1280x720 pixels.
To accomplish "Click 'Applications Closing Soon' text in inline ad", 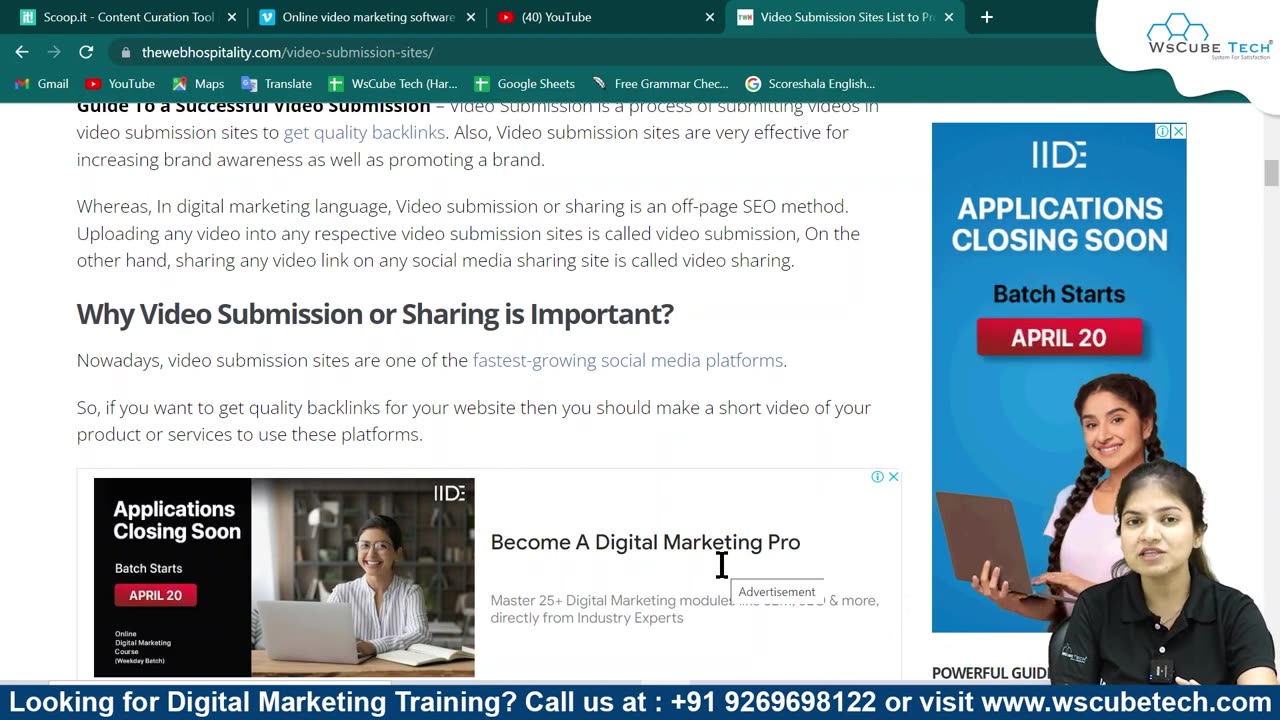I will coord(177,520).
